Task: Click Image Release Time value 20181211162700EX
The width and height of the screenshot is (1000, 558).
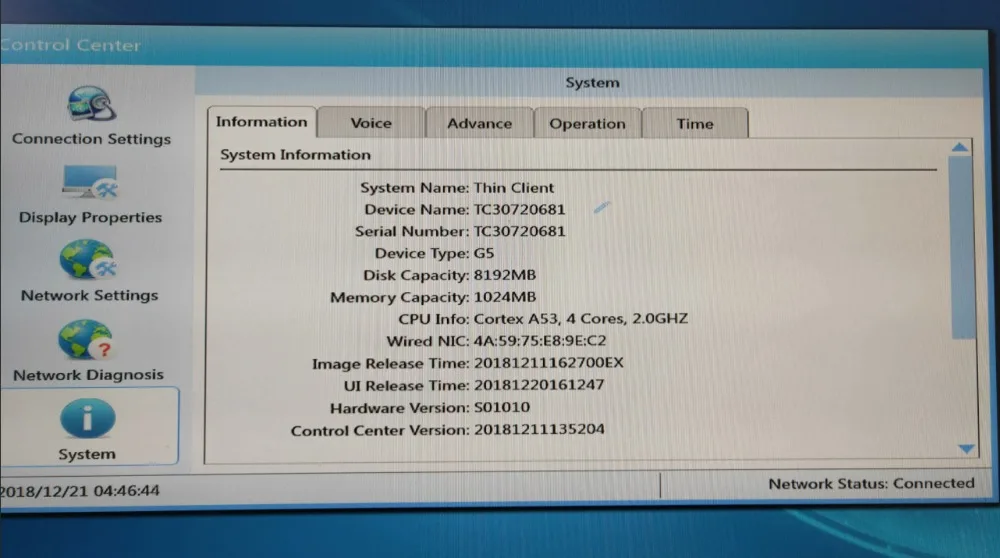Action: click(548, 363)
